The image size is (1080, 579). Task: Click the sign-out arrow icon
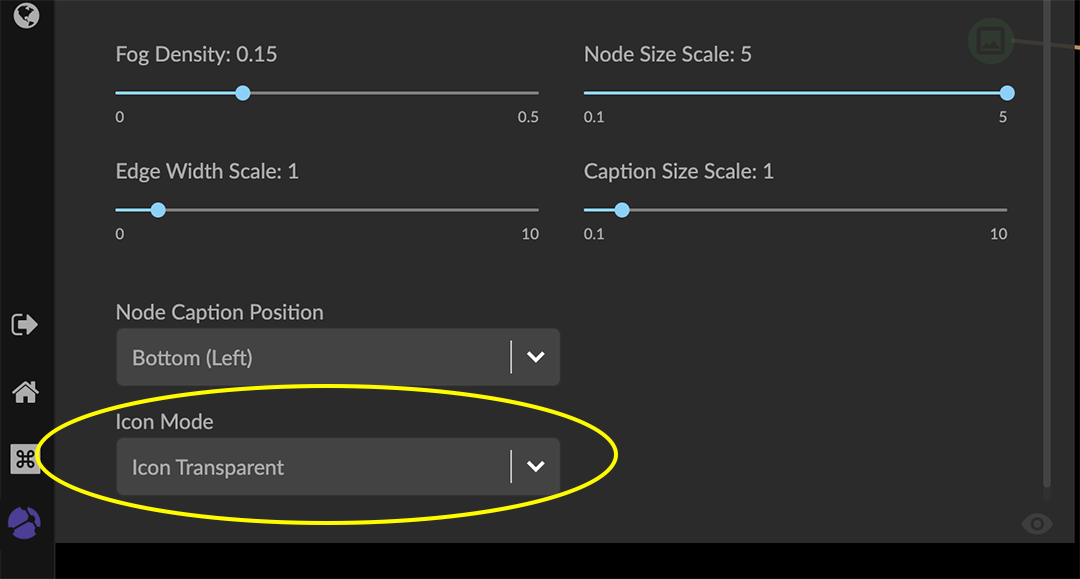(x=24, y=325)
